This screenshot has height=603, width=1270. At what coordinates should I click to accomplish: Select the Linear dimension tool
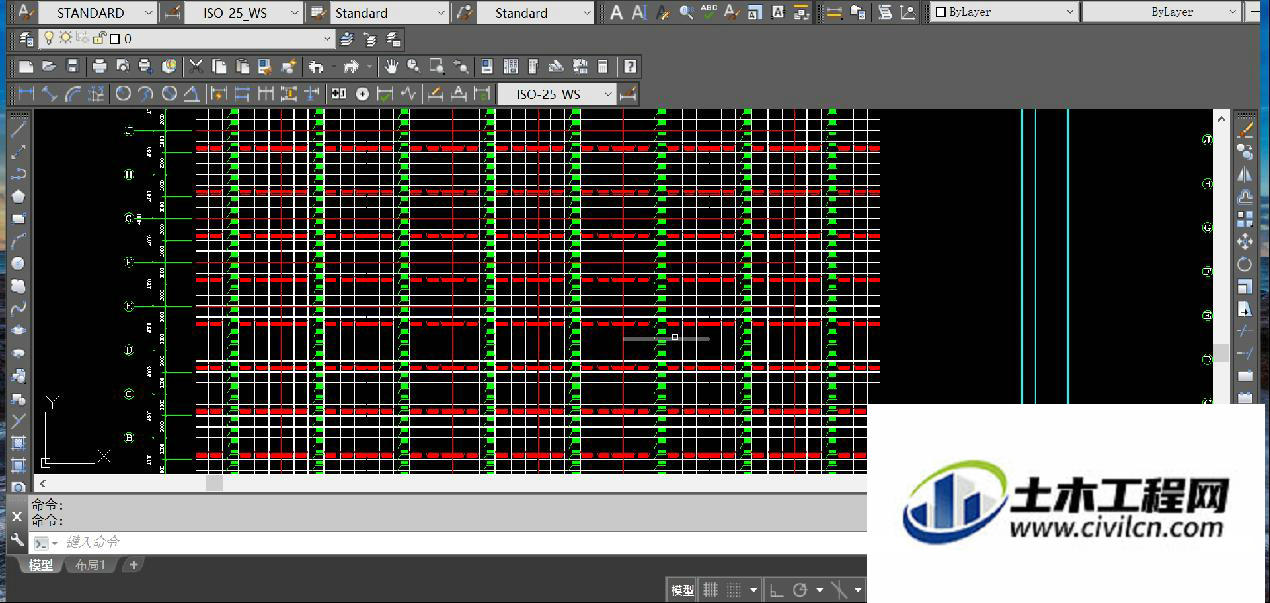26,94
